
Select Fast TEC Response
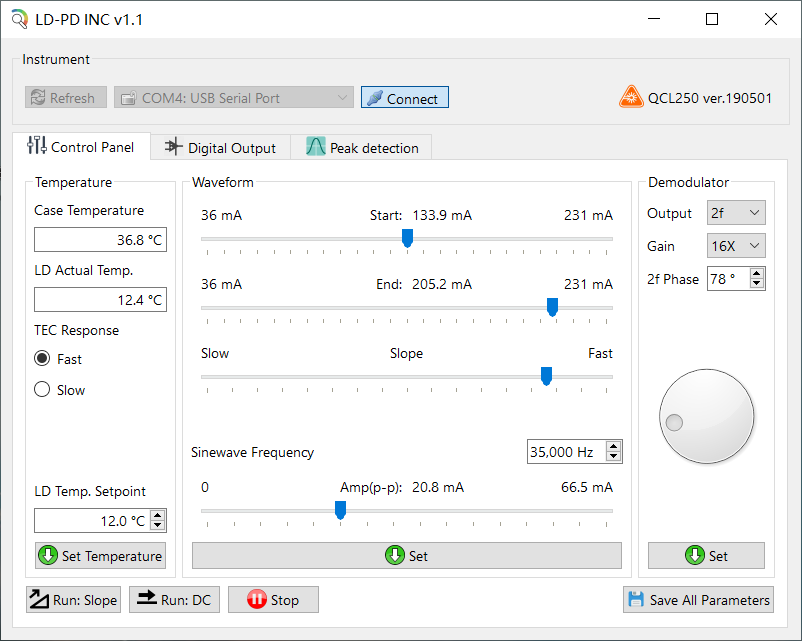tap(42, 359)
